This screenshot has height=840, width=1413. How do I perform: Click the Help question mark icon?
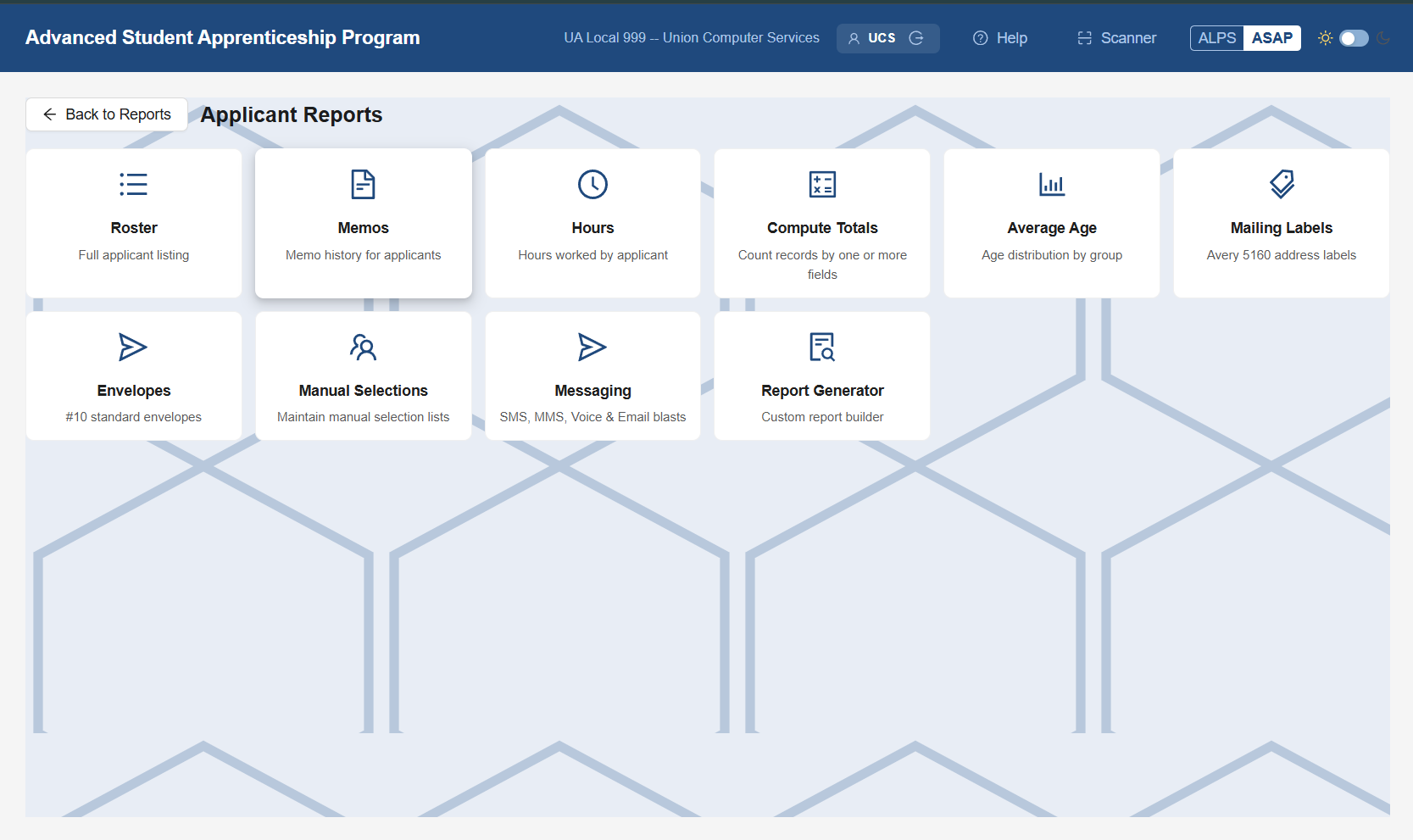pos(981,38)
